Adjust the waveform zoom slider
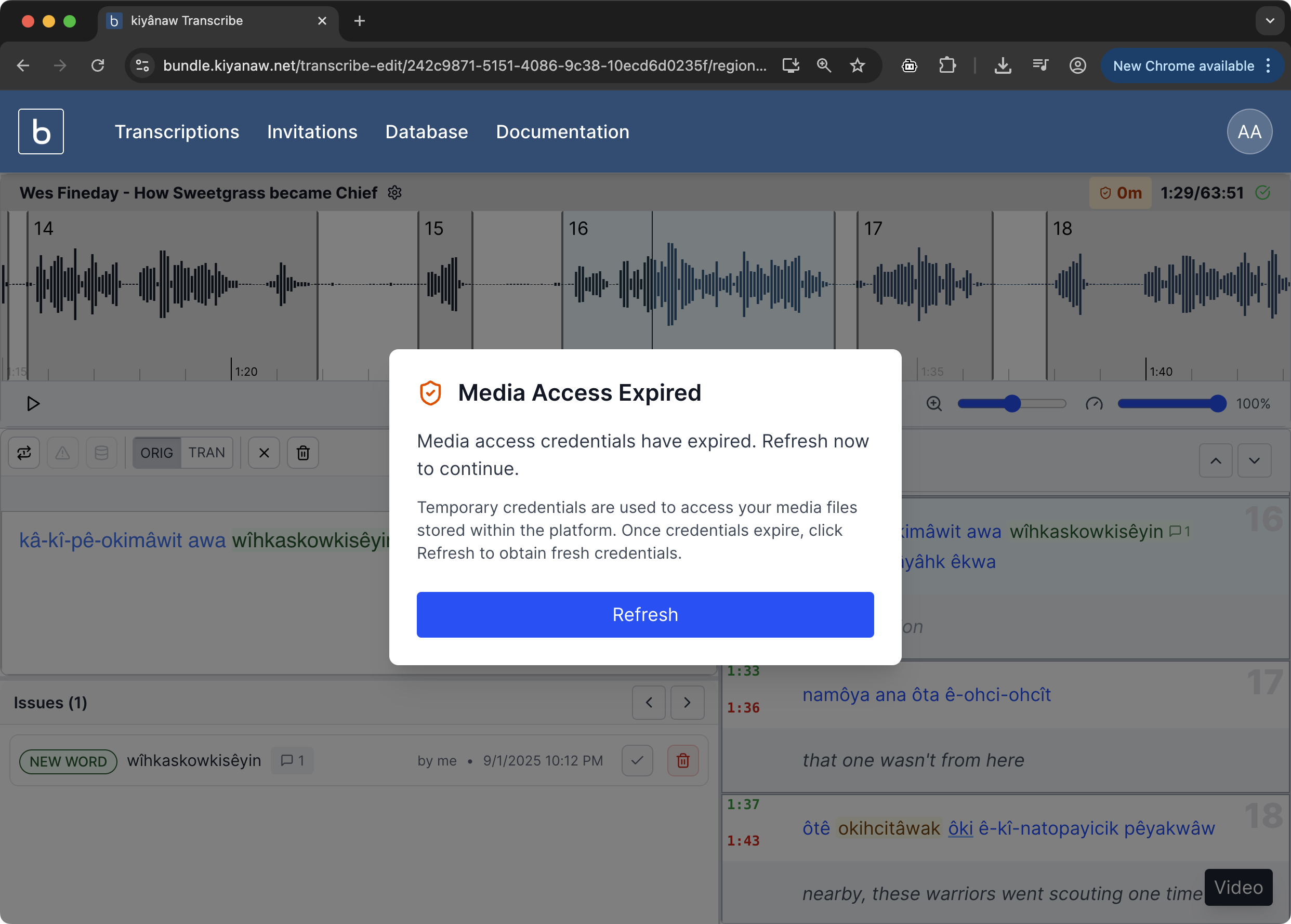This screenshot has width=1291, height=924. [1011, 403]
